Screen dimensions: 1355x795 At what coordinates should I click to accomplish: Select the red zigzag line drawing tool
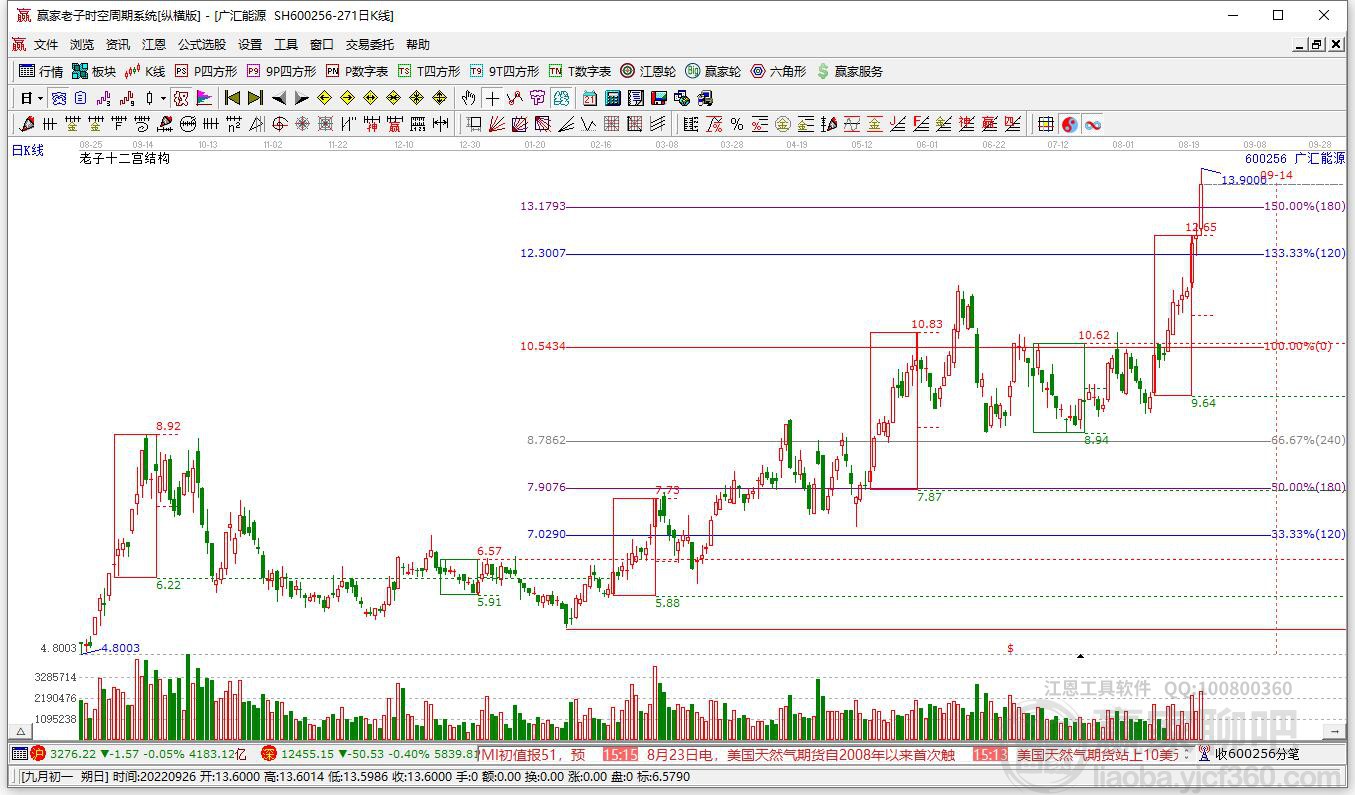click(x=514, y=98)
